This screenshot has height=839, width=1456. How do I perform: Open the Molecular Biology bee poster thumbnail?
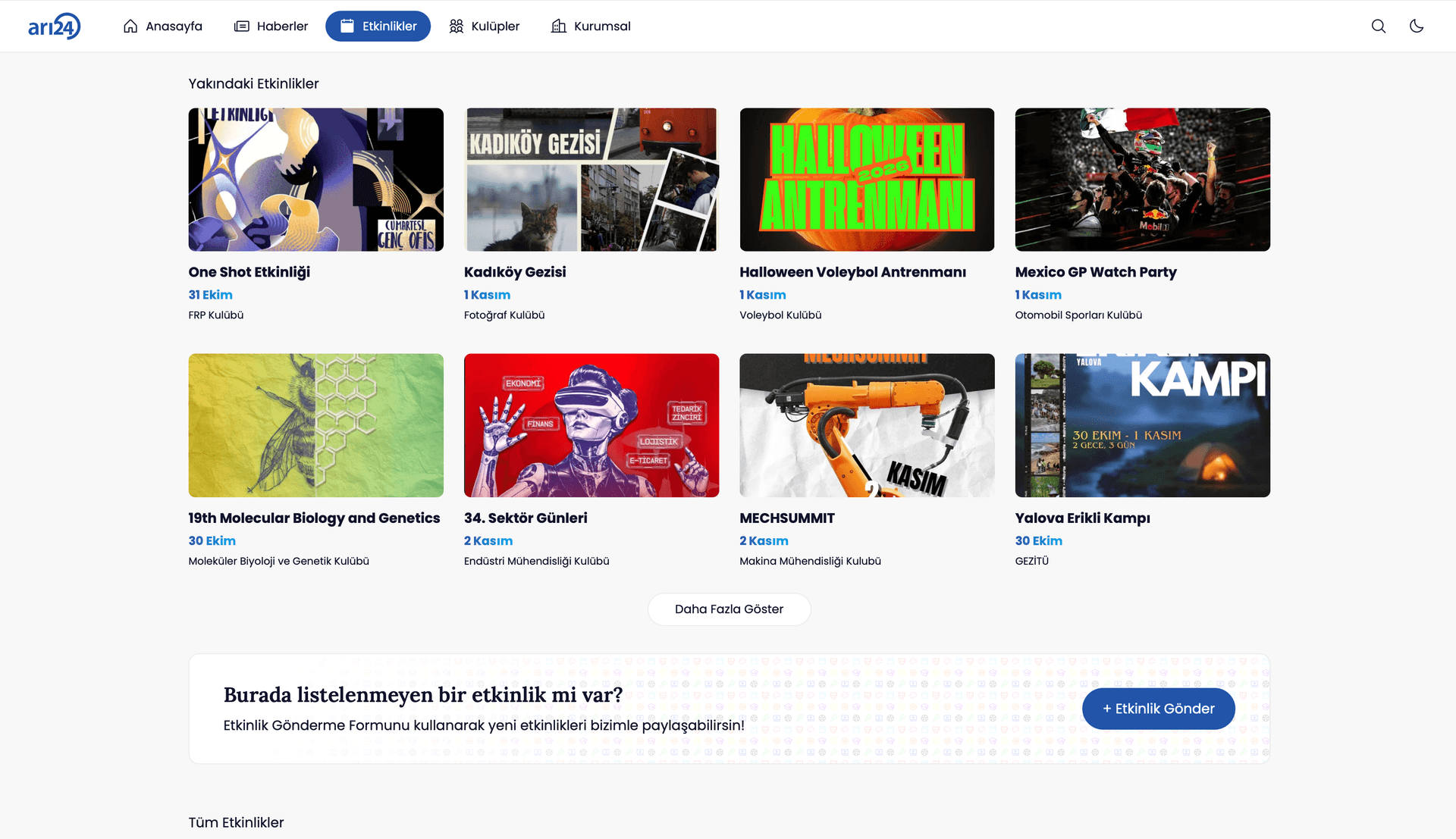[316, 425]
